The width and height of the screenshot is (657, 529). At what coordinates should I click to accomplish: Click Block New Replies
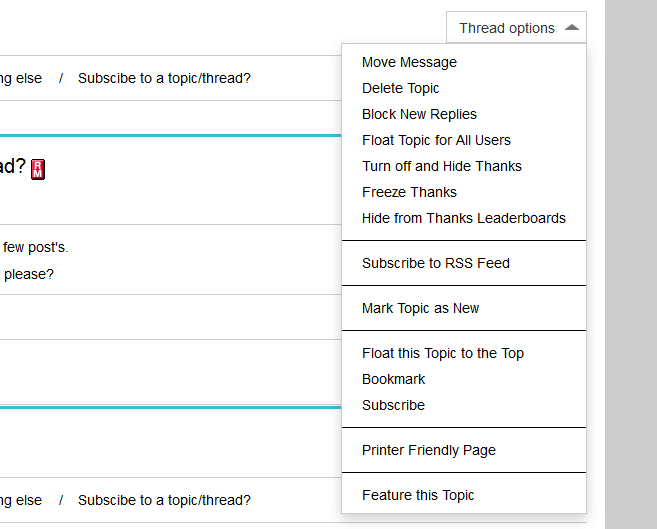pos(419,114)
